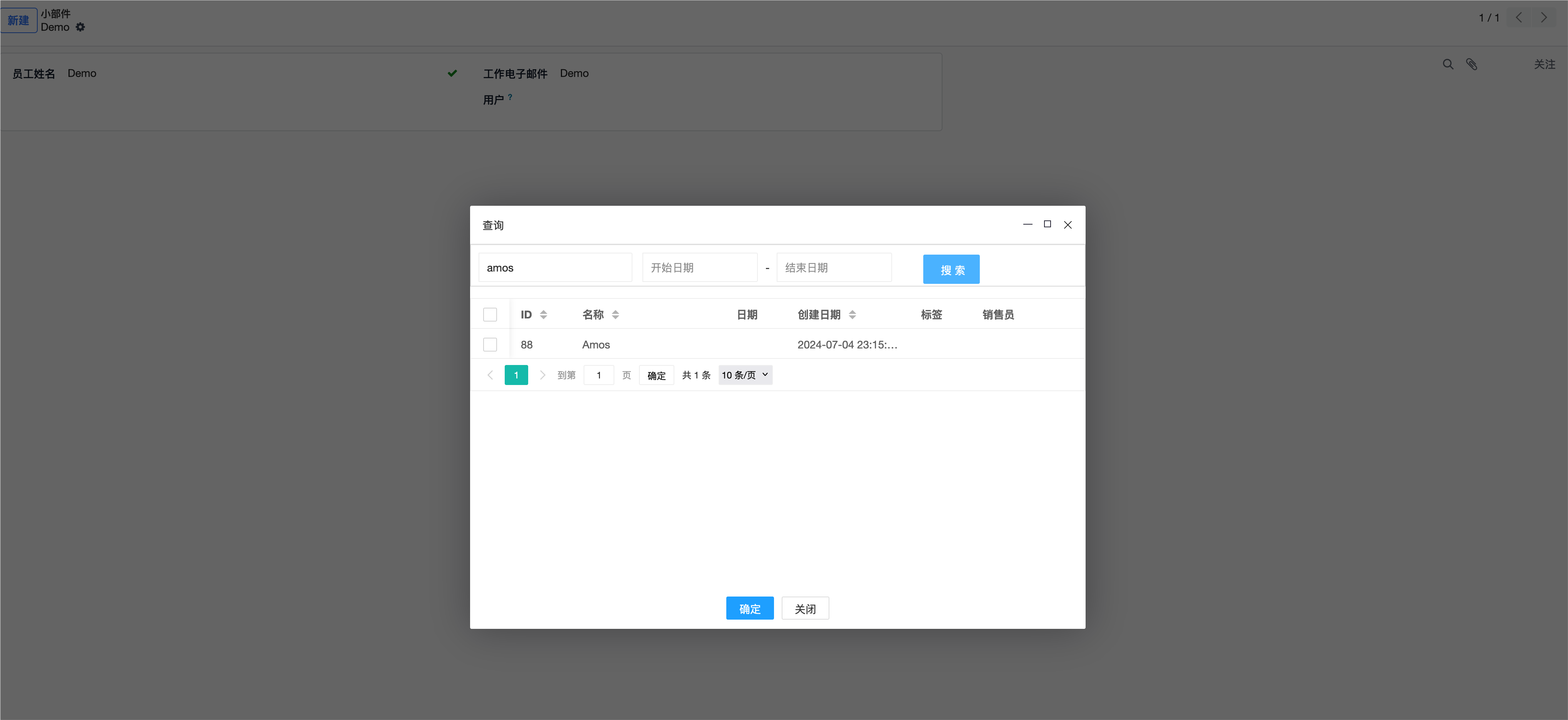The height and width of the screenshot is (720, 1568).
Task: Sort the table by ID column arrows
Action: tap(544, 315)
